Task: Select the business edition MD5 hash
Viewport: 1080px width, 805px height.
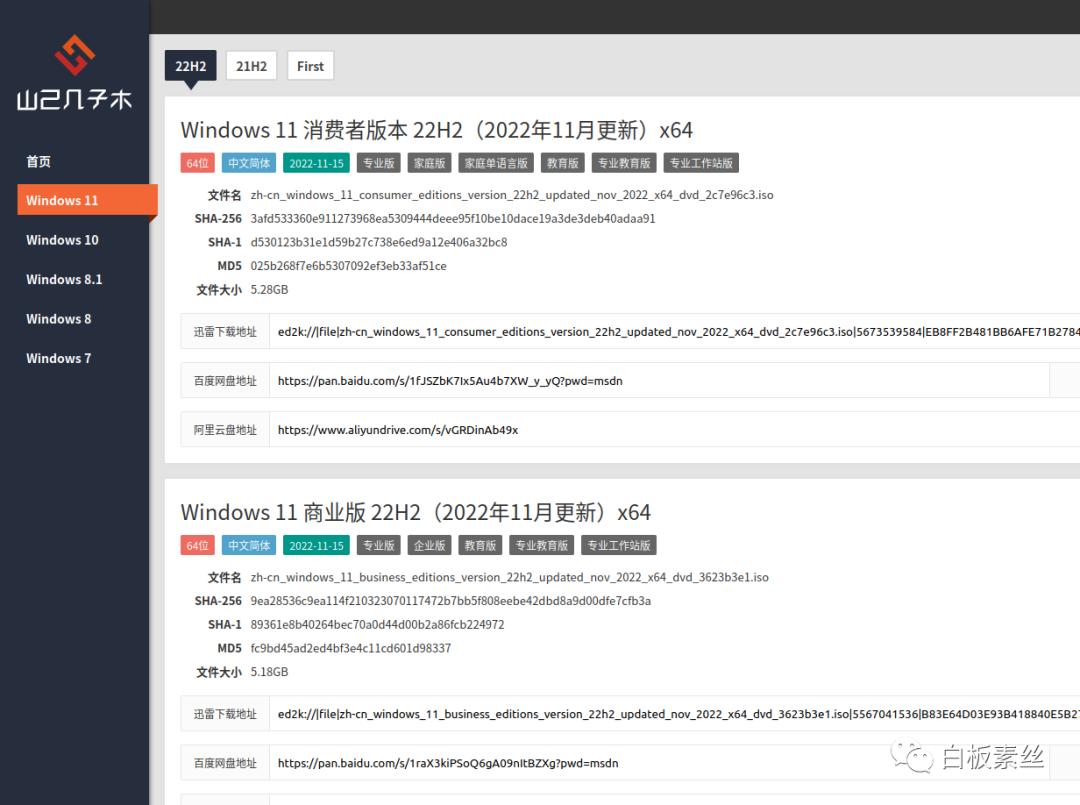Action: [351, 648]
